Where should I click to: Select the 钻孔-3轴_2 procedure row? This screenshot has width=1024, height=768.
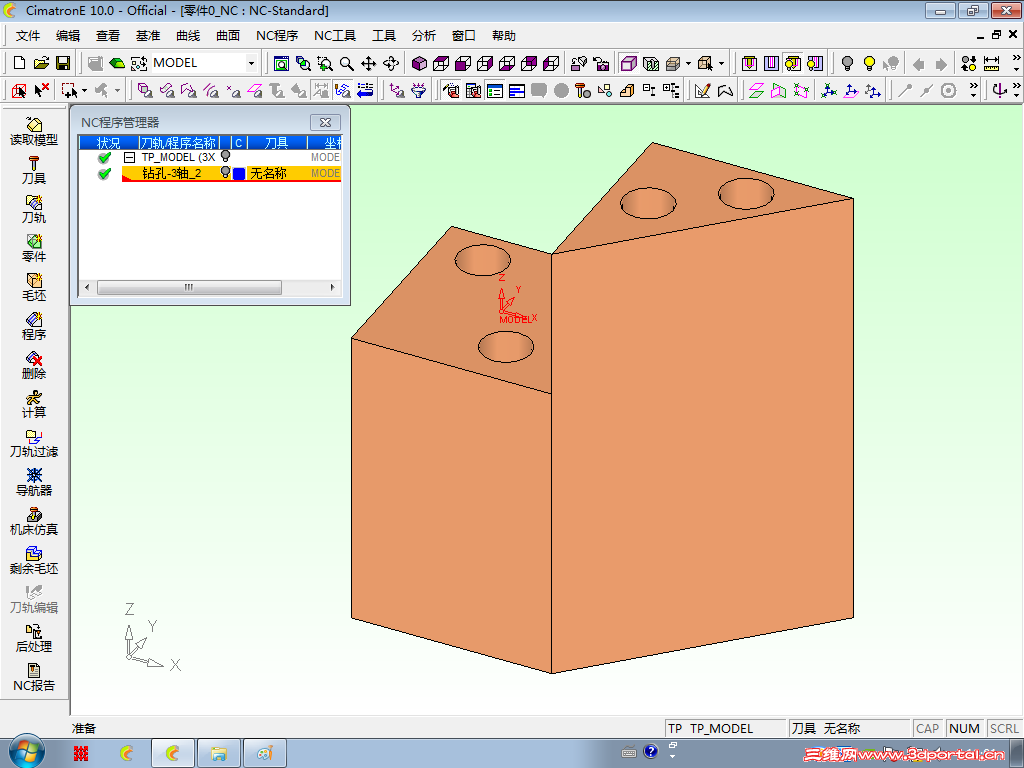coord(231,173)
